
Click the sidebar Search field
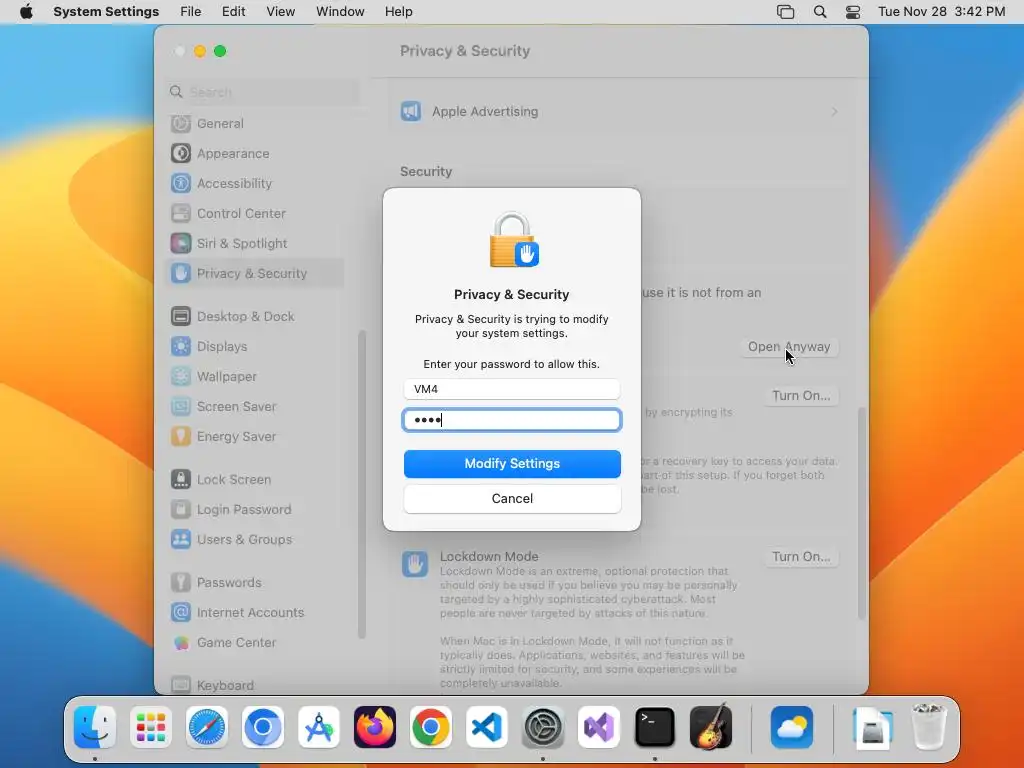point(262,92)
